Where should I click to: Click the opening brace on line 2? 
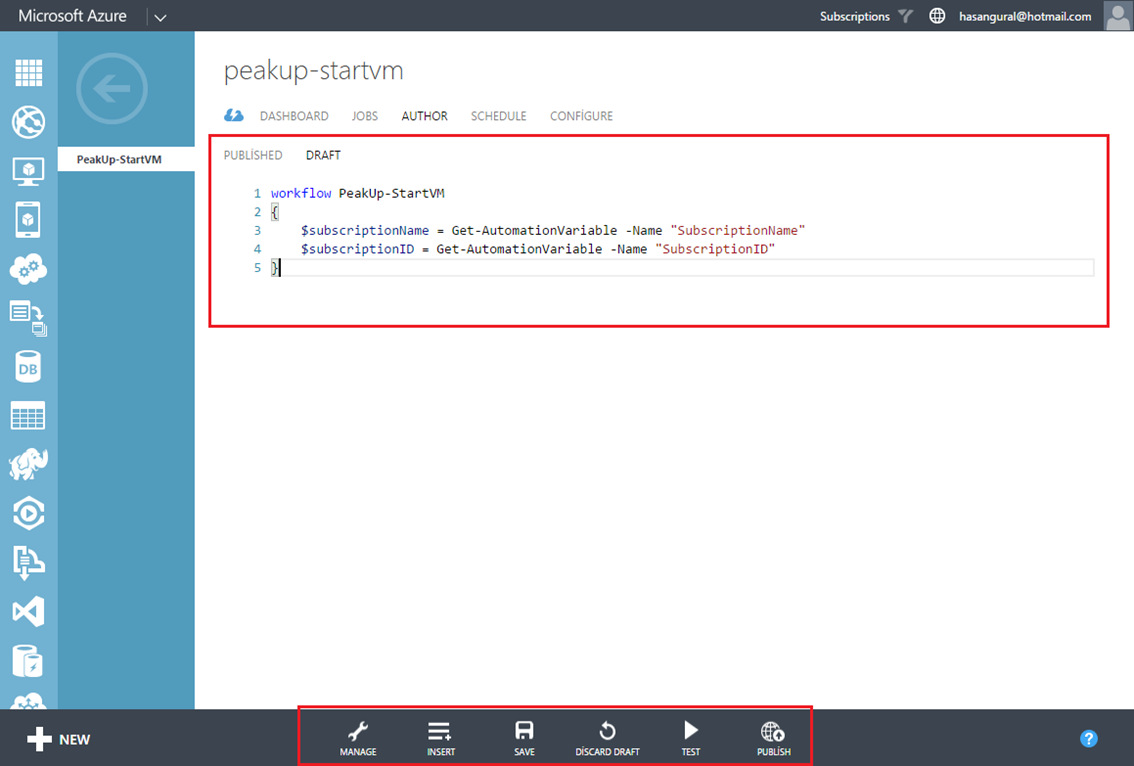(x=275, y=212)
